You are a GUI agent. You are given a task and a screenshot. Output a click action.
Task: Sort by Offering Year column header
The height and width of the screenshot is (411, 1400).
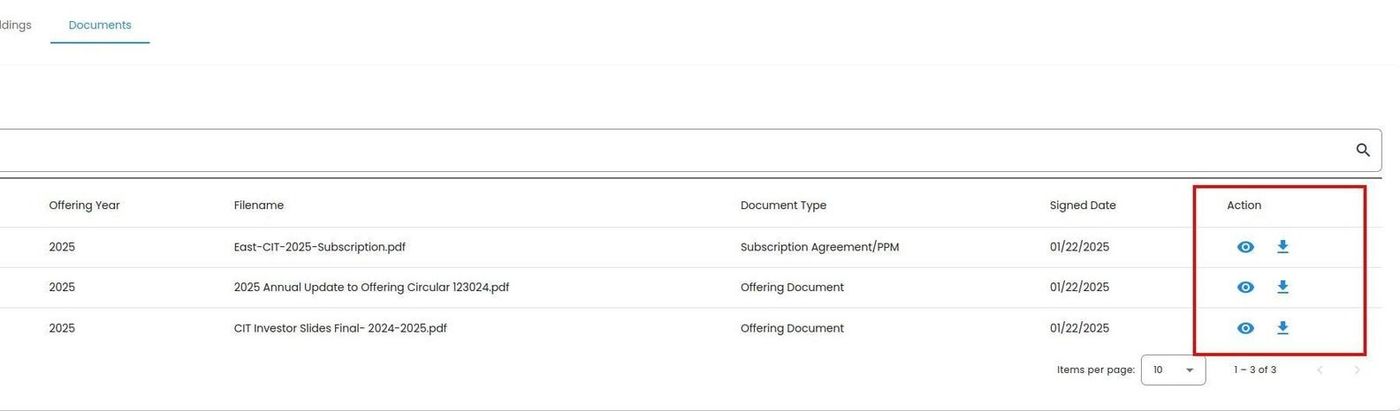pyautogui.click(x=84, y=205)
